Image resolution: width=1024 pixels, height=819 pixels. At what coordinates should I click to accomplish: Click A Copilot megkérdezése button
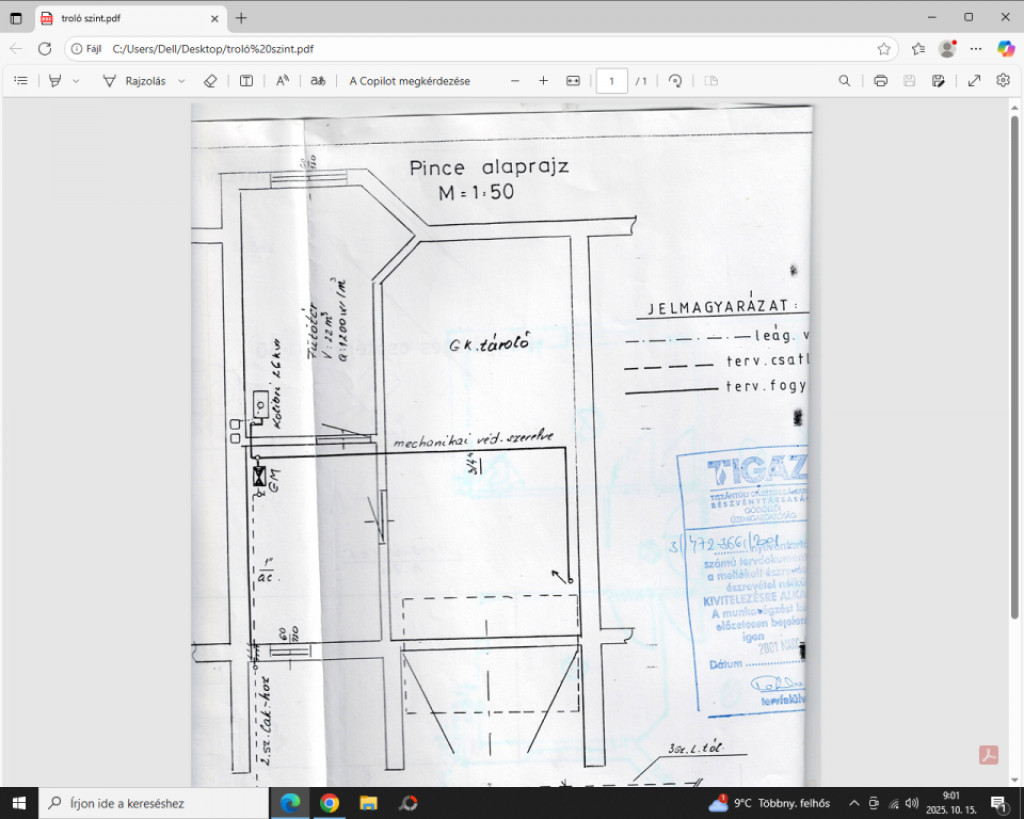pyautogui.click(x=409, y=81)
